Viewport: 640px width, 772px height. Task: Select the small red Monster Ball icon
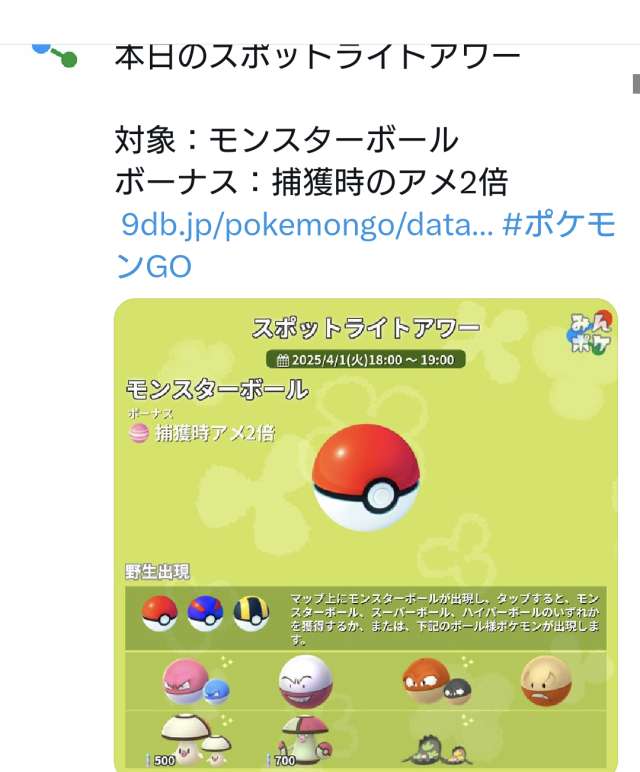click(x=160, y=613)
